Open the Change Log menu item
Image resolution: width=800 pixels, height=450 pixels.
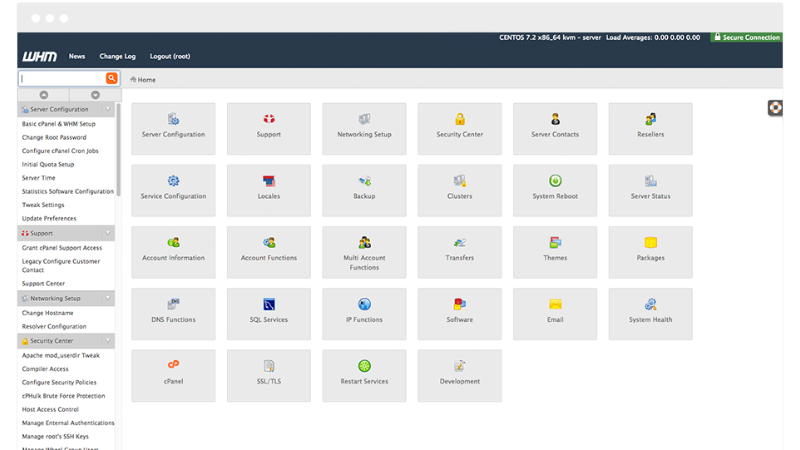tap(116, 57)
